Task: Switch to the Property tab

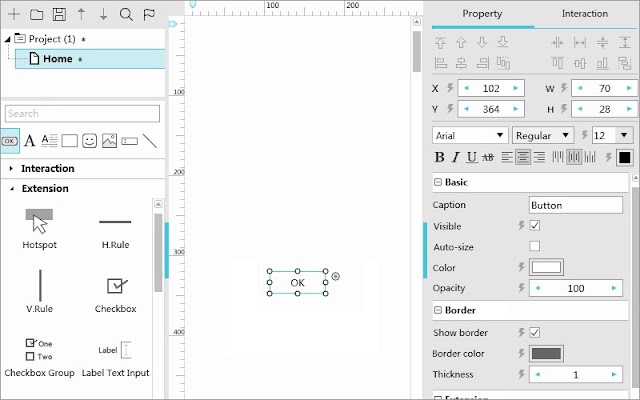Action: coord(482,14)
